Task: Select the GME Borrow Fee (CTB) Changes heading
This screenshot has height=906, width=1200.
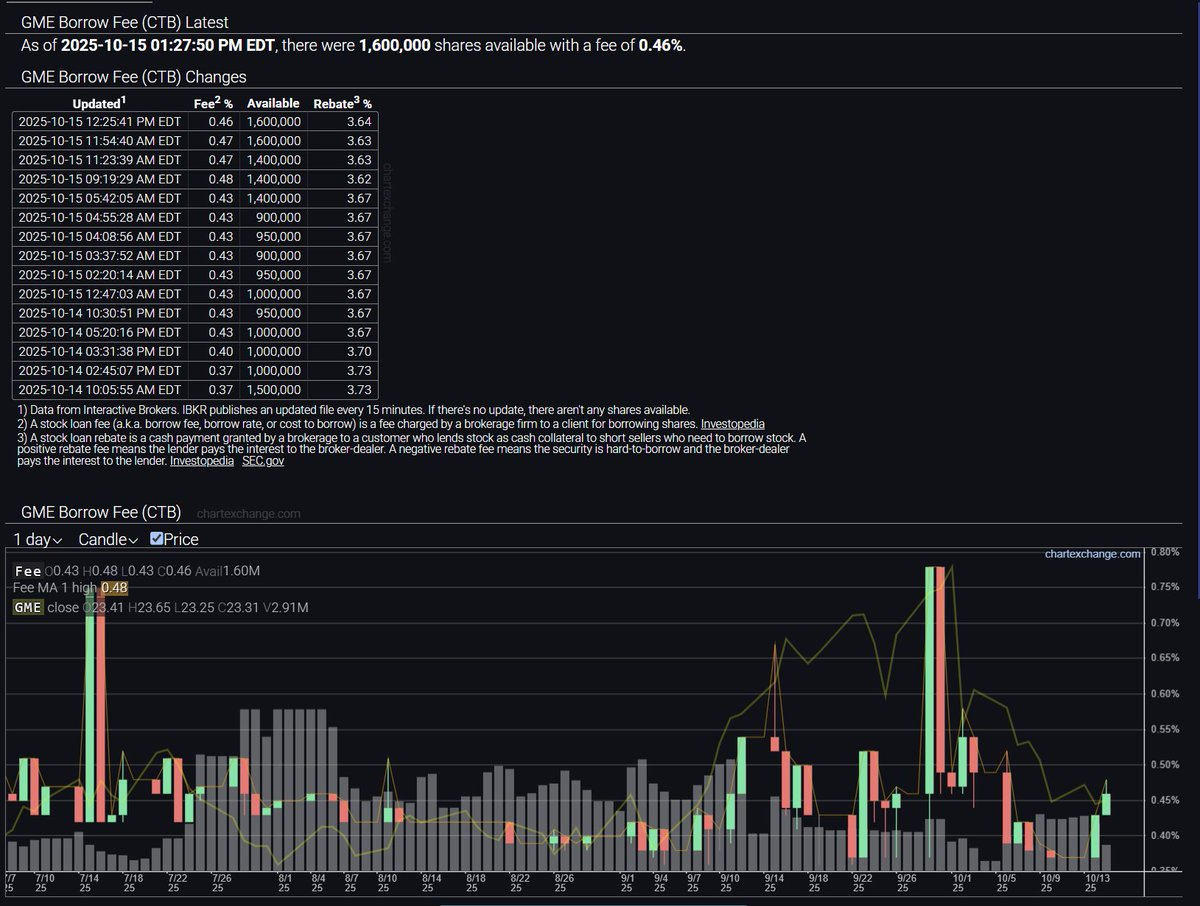Action: pos(134,76)
